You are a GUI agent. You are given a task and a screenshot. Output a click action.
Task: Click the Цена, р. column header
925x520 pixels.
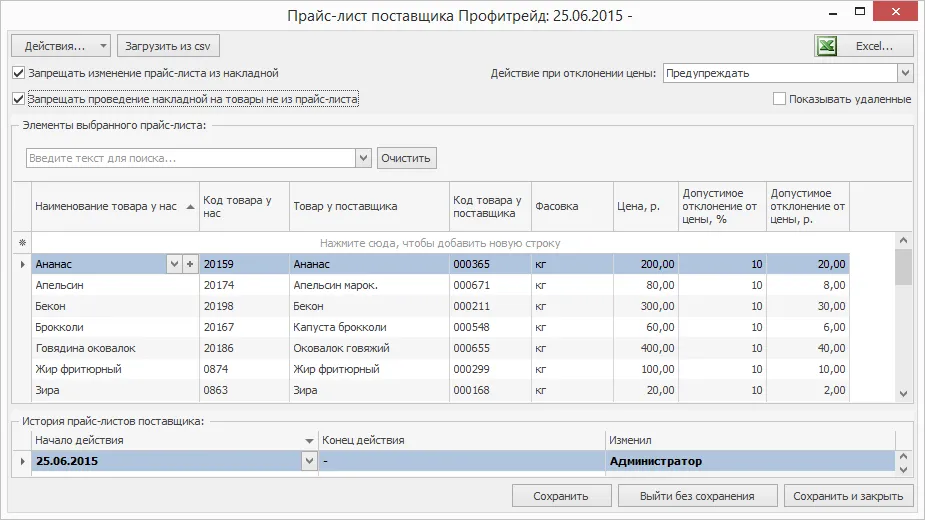[x=645, y=207]
